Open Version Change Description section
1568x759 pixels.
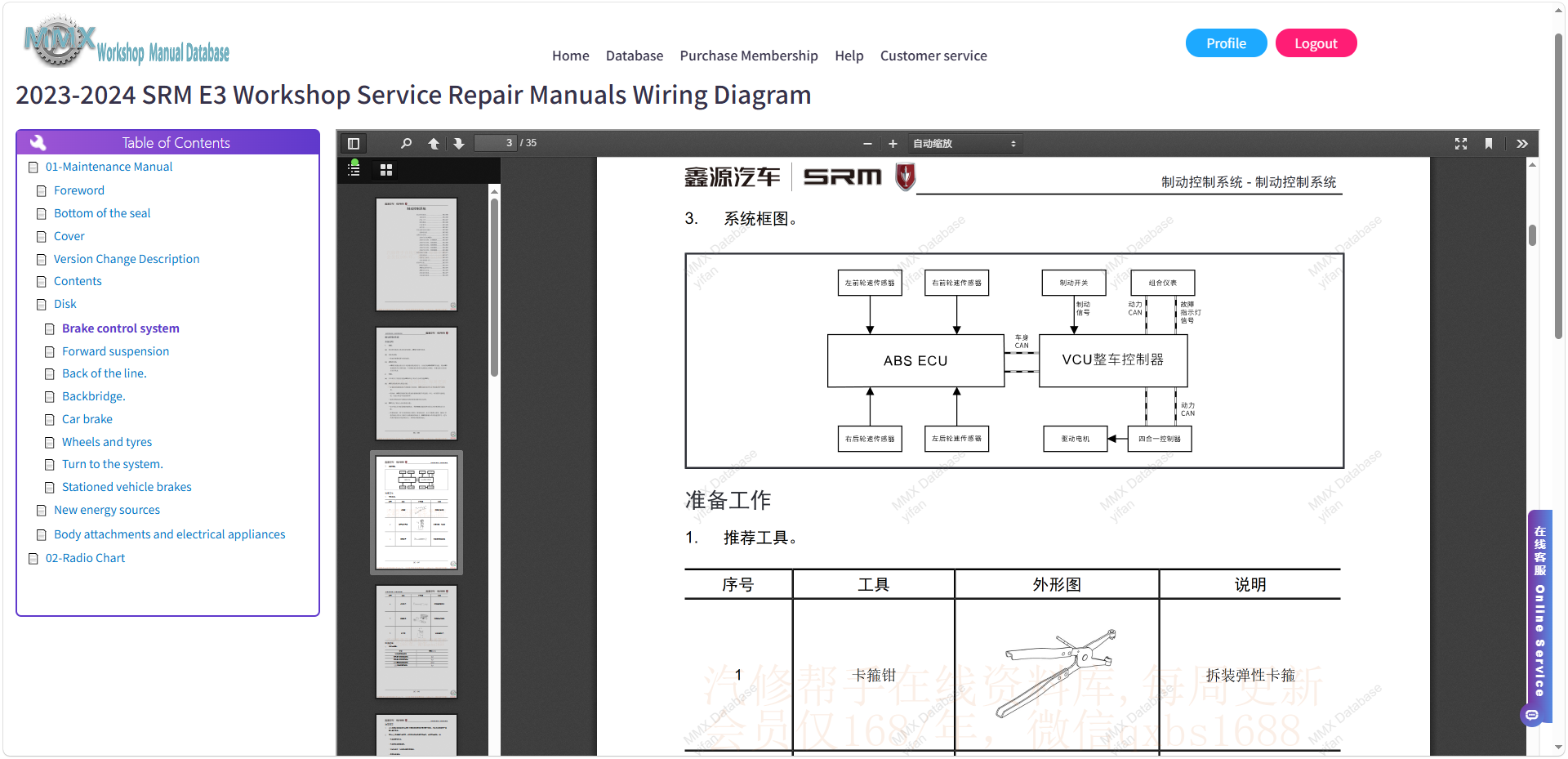[x=127, y=259]
